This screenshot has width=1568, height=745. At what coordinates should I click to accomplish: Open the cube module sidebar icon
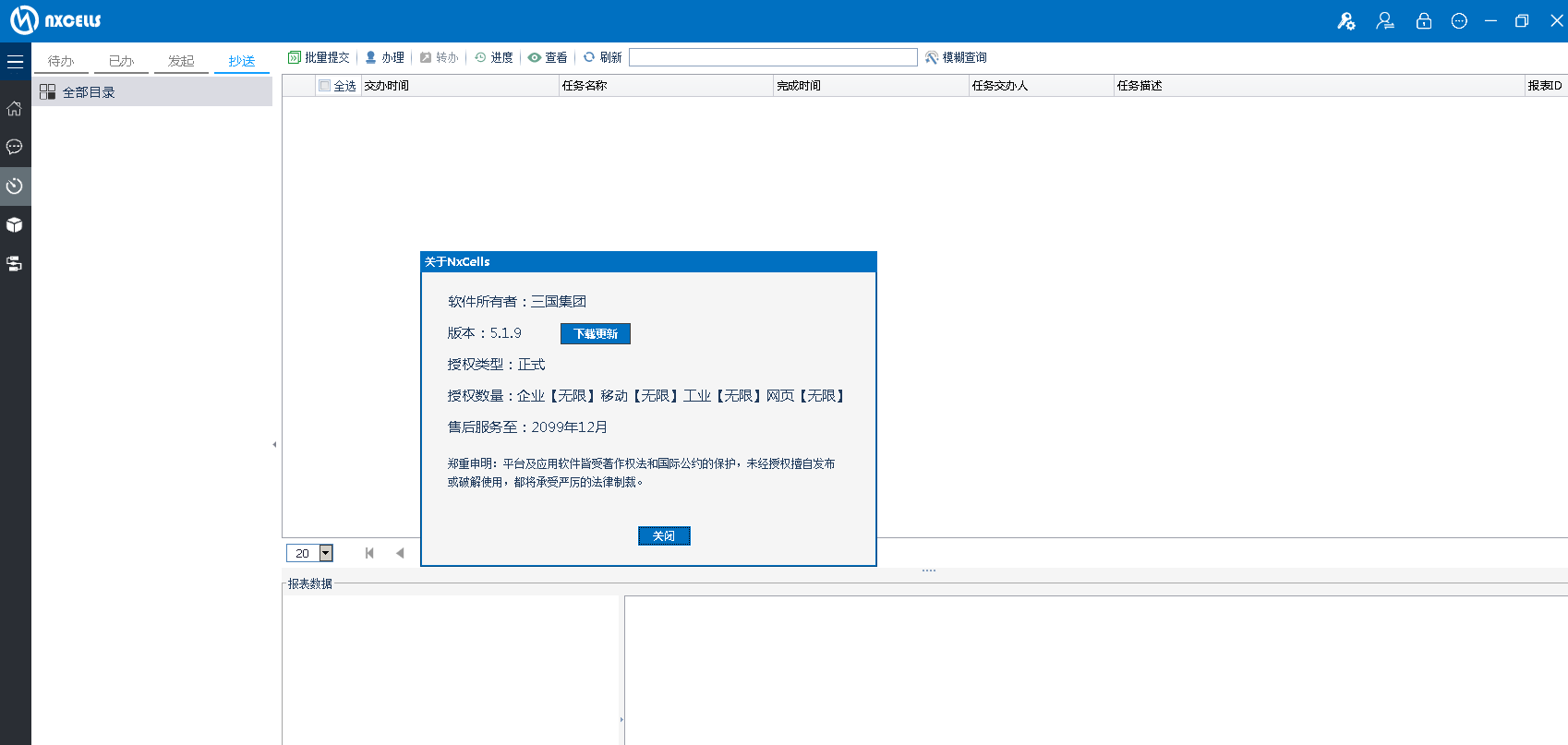pos(15,225)
